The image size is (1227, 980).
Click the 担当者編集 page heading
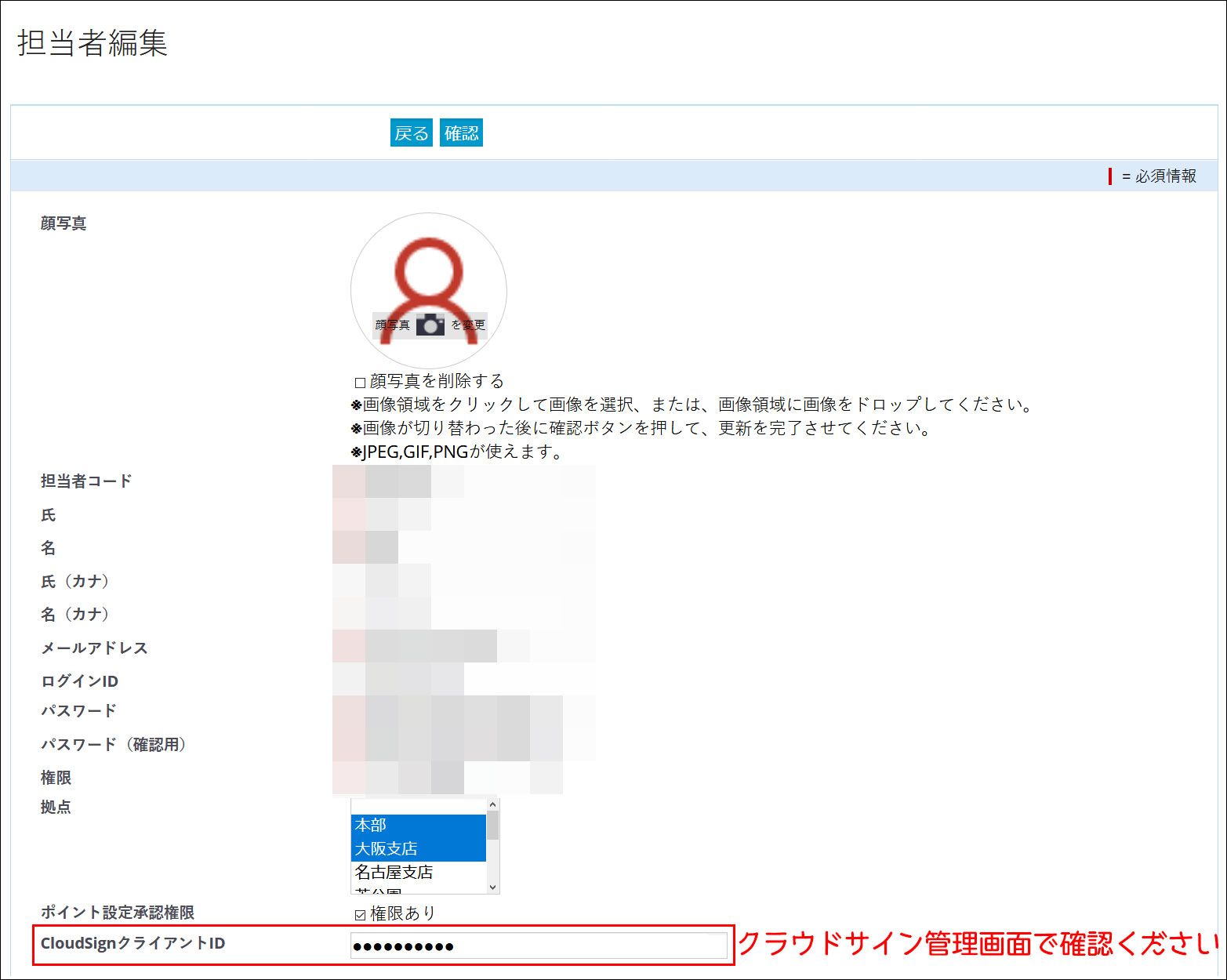coord(93,43)
